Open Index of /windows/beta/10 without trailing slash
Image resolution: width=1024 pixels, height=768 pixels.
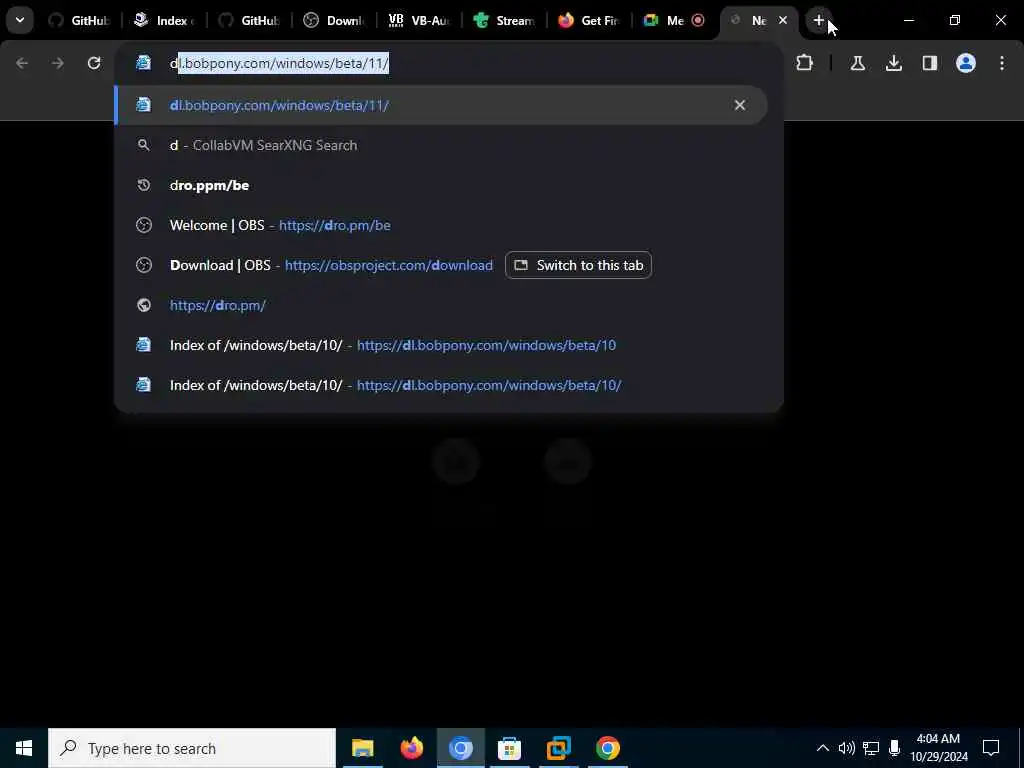click(441, 345)
